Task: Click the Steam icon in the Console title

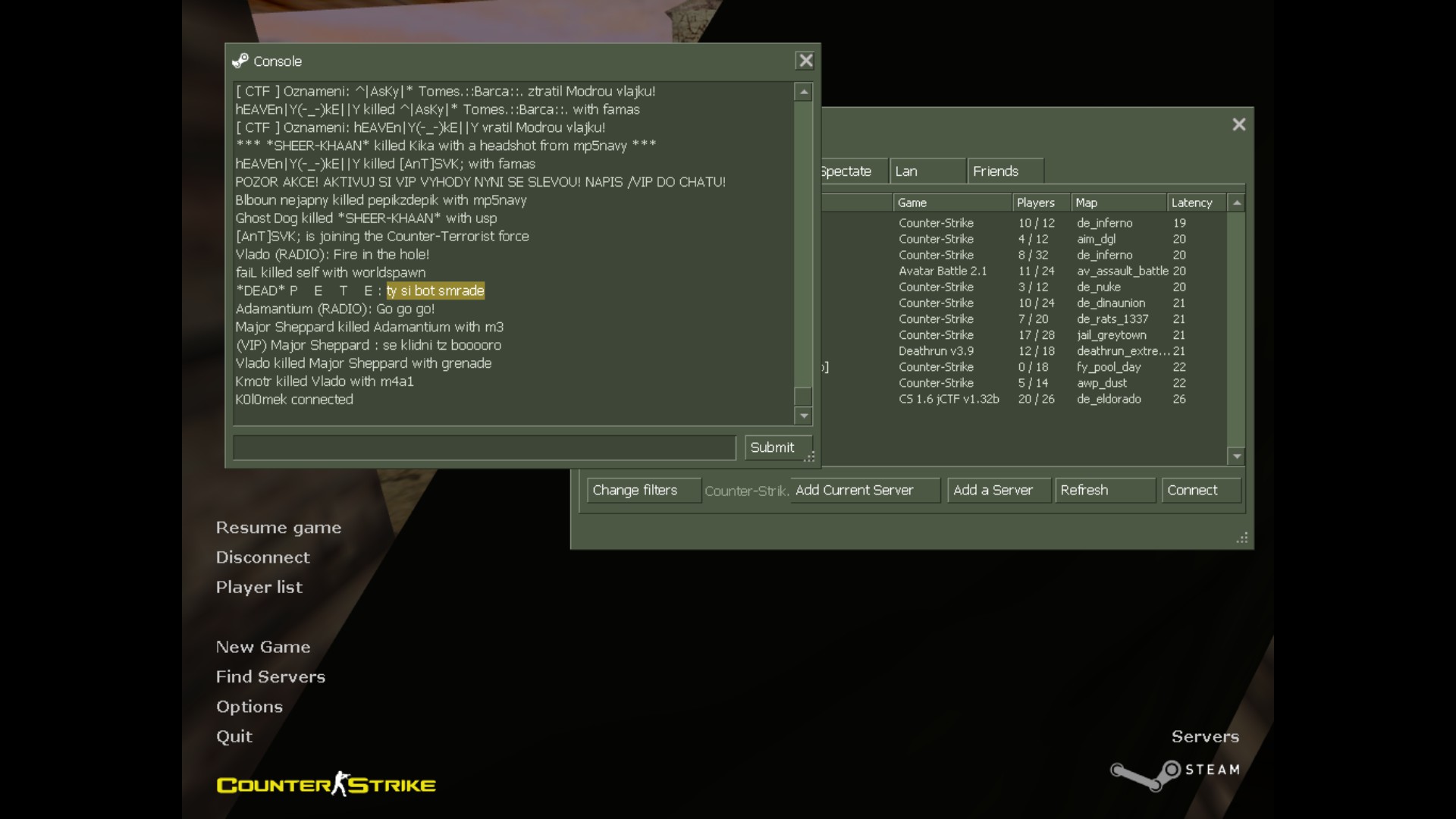Action: pos(240,61)
